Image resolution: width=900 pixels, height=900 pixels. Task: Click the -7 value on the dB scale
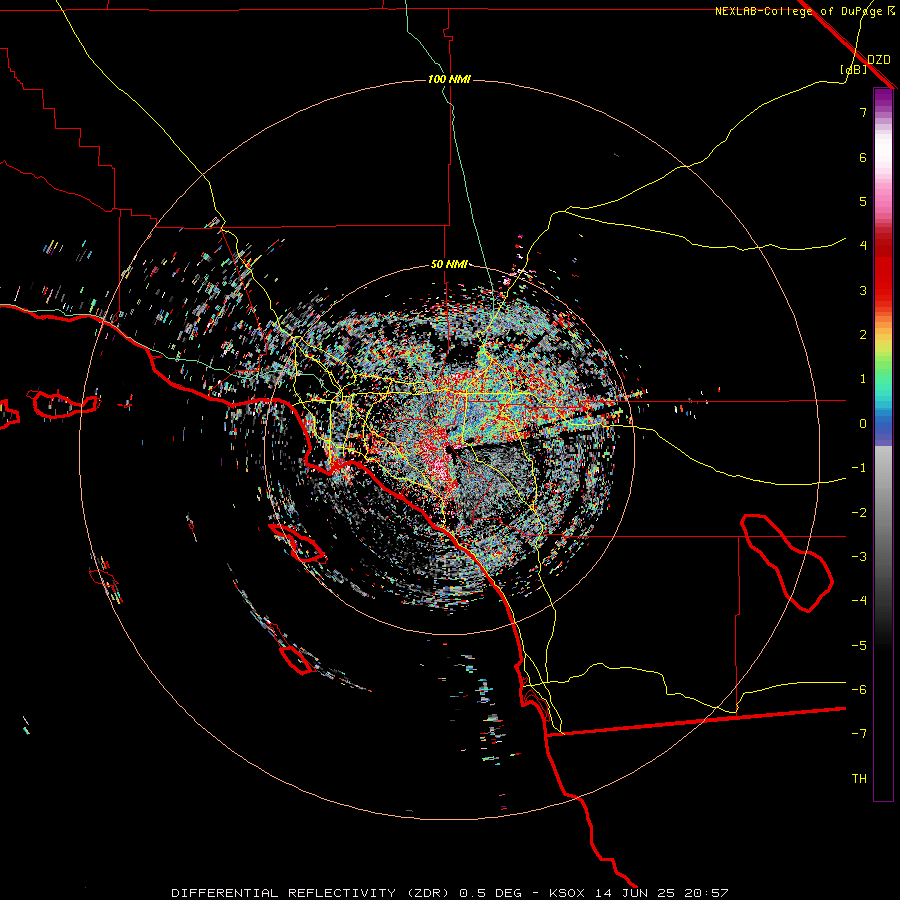(859, 734)
